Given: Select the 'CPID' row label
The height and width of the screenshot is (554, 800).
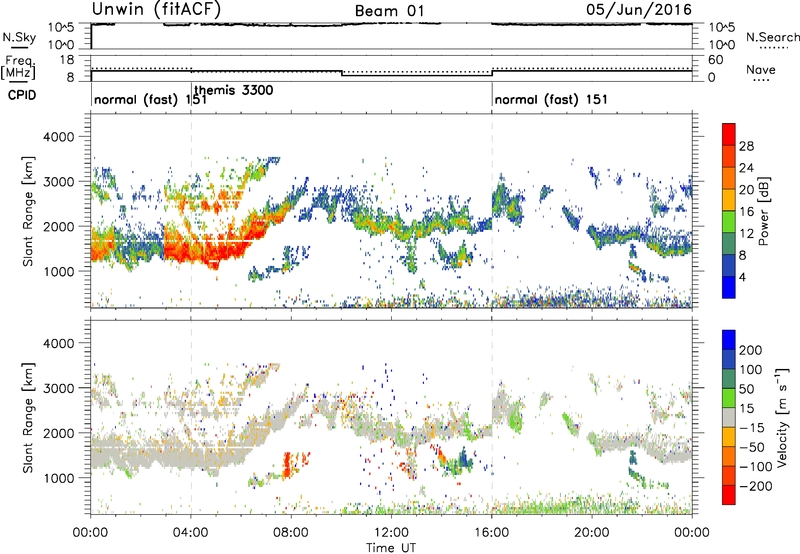Looking at the screenshot, I should coord(22,95).
